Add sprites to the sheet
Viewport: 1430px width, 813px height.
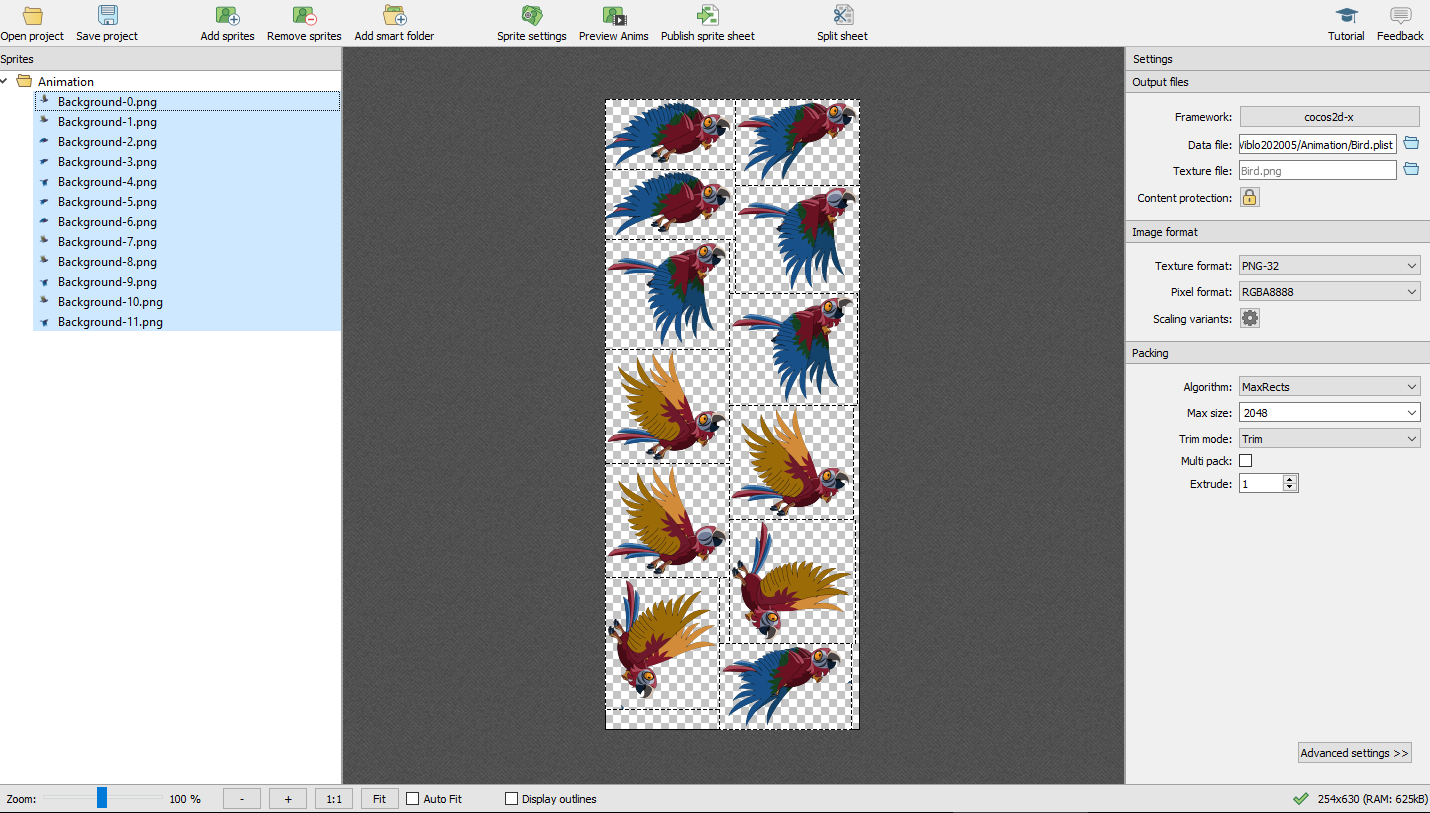(227, 23)
